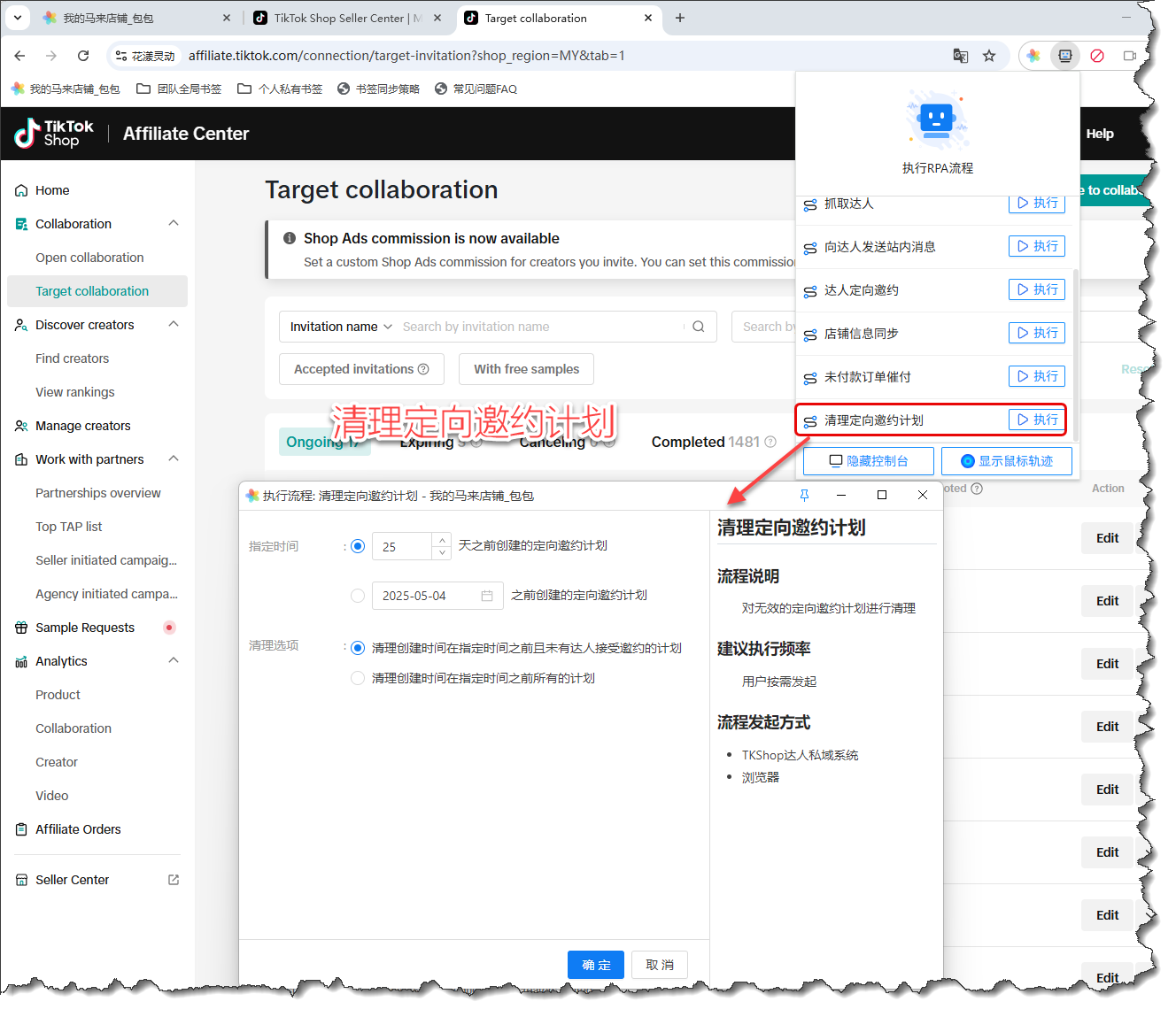Click 隐藏控制台 in the RPA popup
Screen dimensions: 1176x1017
coord(869,461)
